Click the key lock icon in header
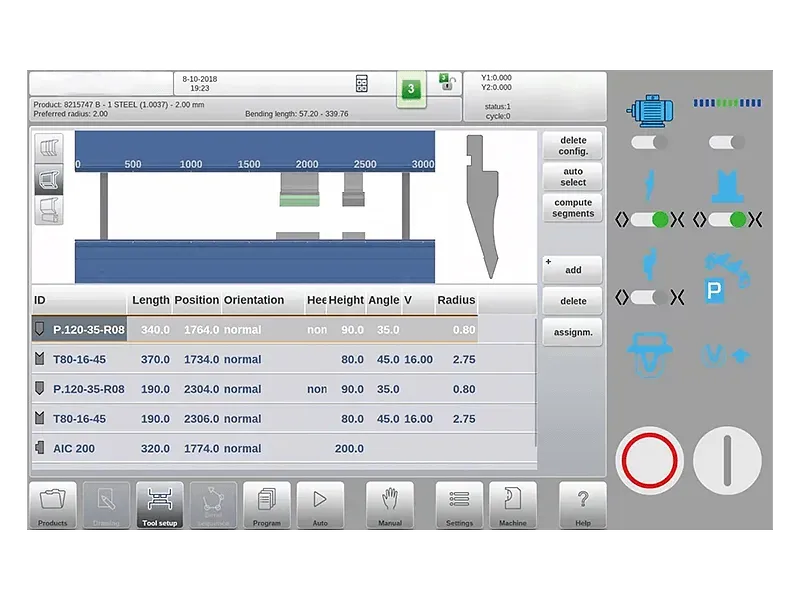This screenshot has width=800, height=600. [446, 83]
